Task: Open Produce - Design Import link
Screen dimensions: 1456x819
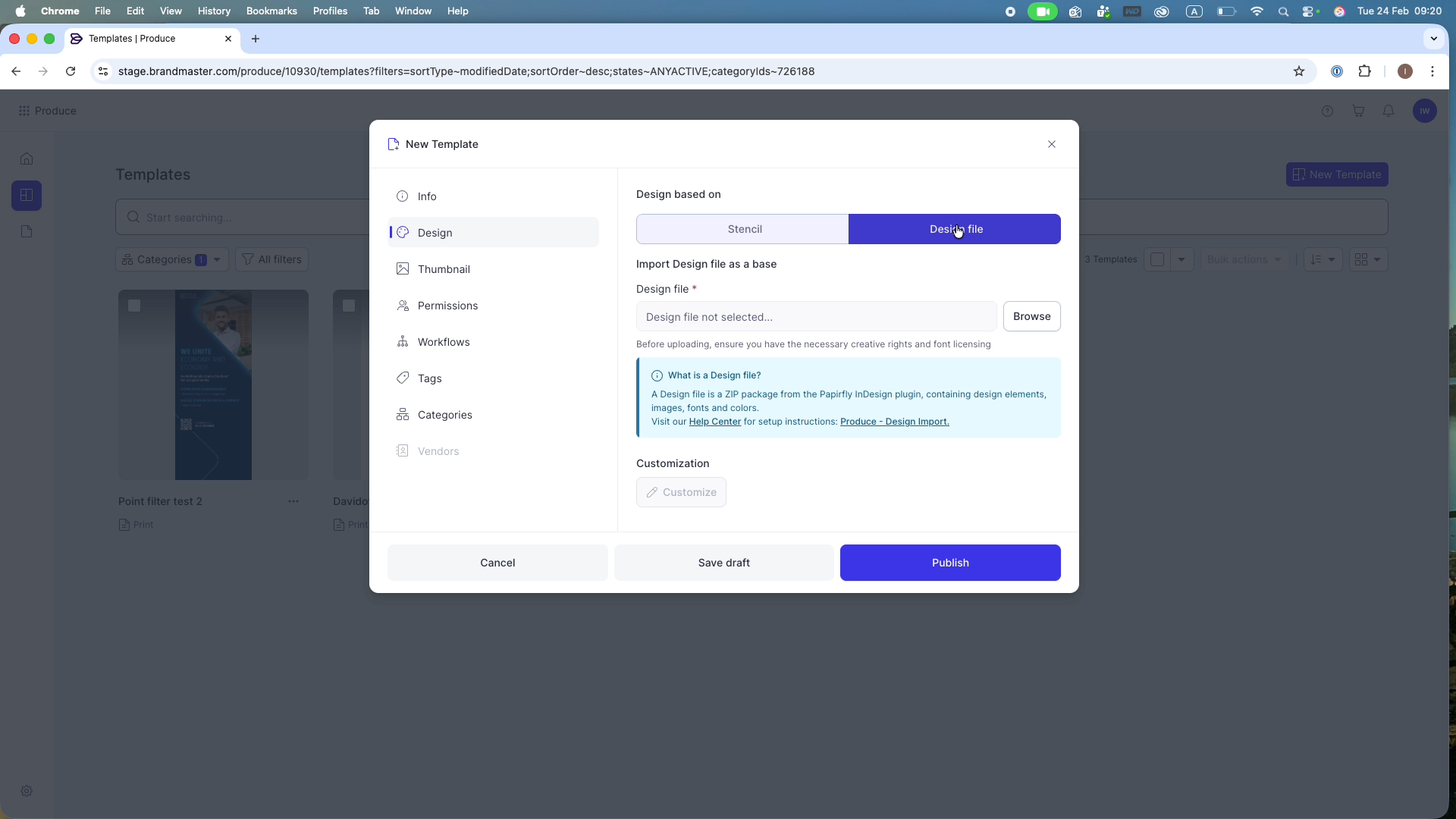Action: click(x=894, y=422)
